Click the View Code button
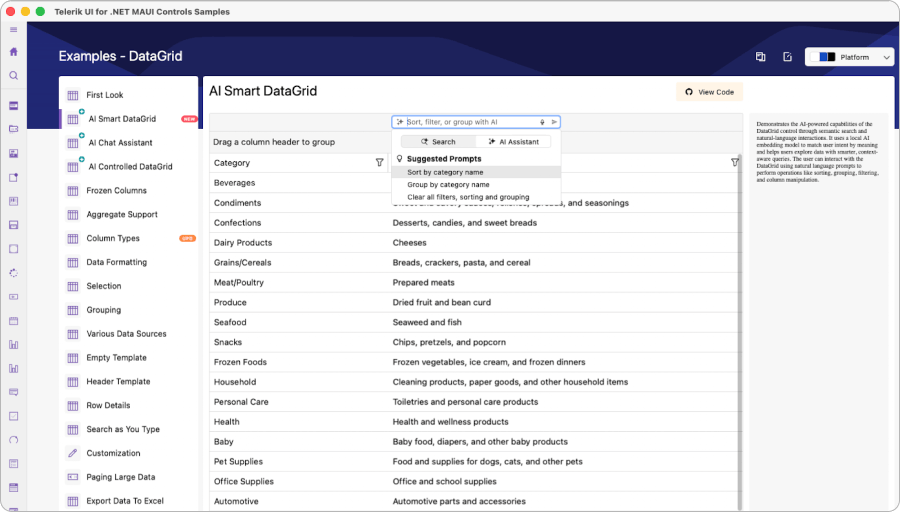 709,92
